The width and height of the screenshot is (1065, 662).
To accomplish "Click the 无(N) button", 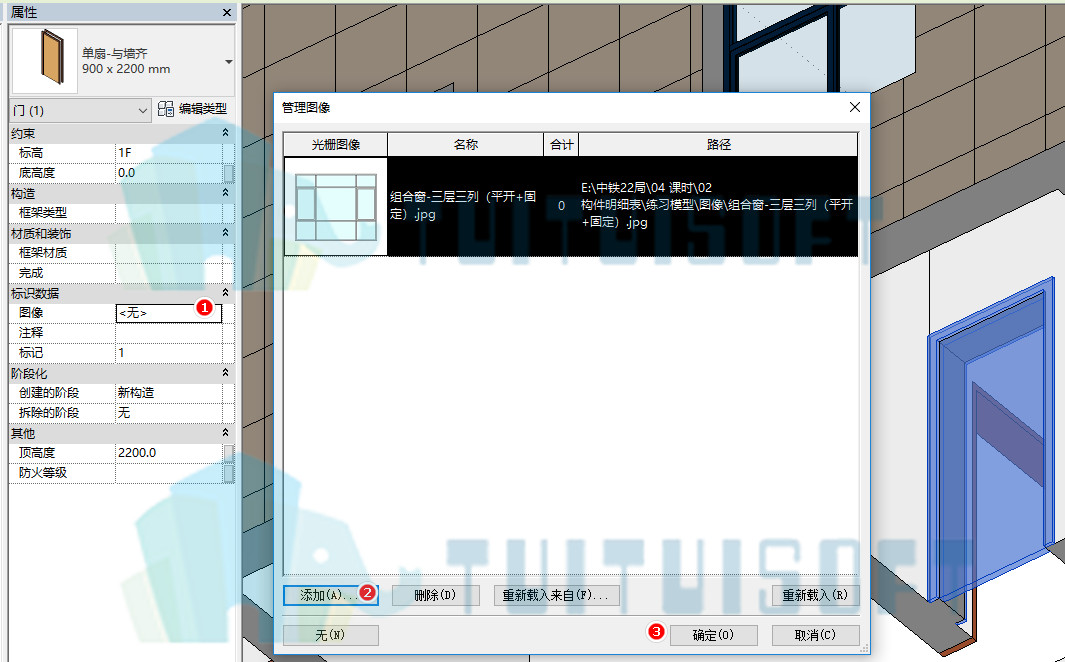I will [331, 636].
